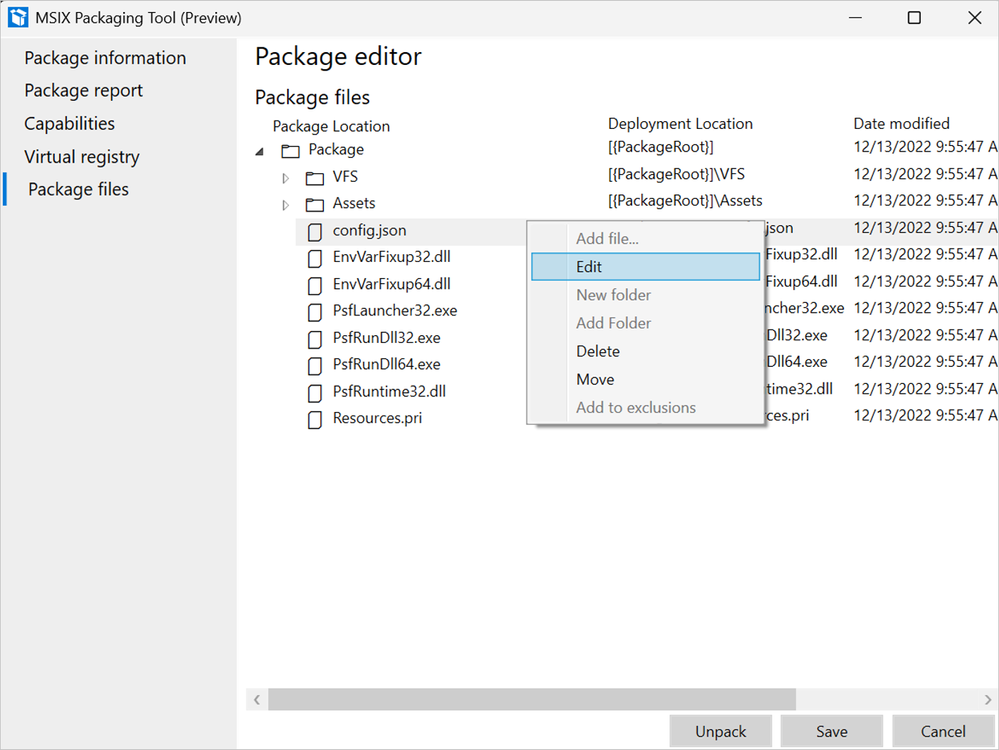Click the Assets folder icon
The height and width of the screenshot is (750, 999).
point(315,205)
